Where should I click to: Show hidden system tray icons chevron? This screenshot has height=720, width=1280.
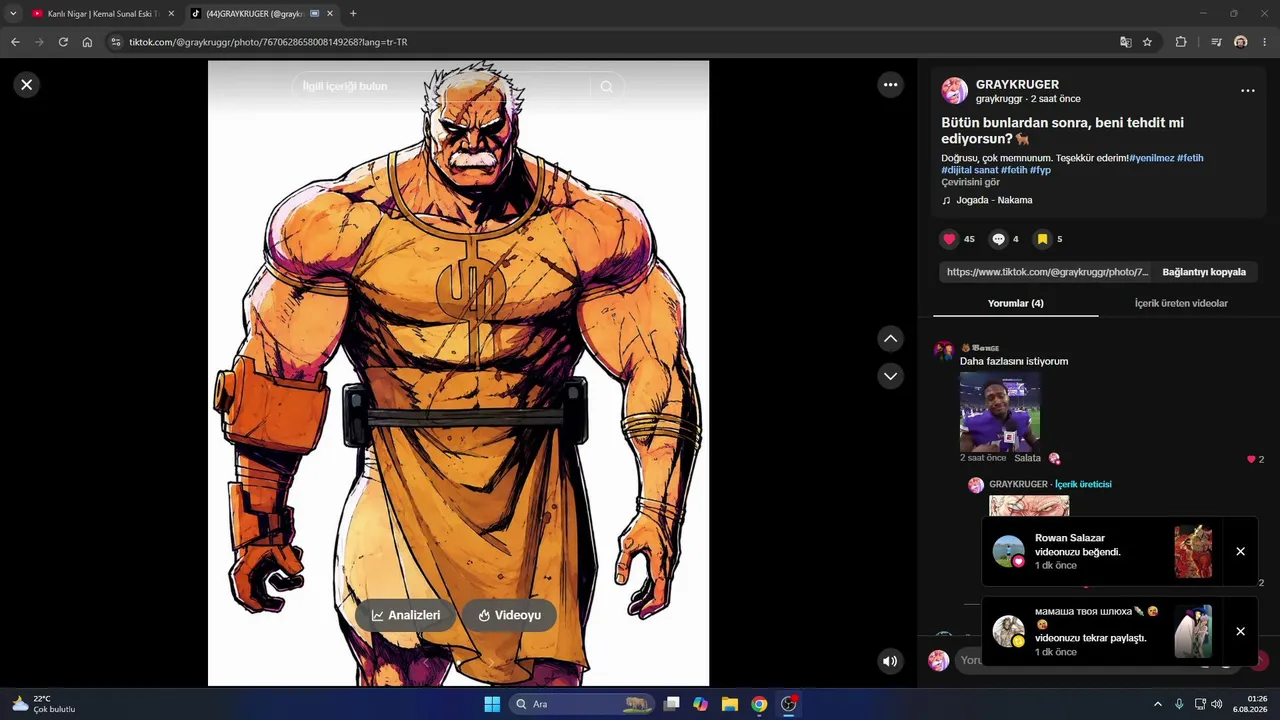coord(1158,704)
